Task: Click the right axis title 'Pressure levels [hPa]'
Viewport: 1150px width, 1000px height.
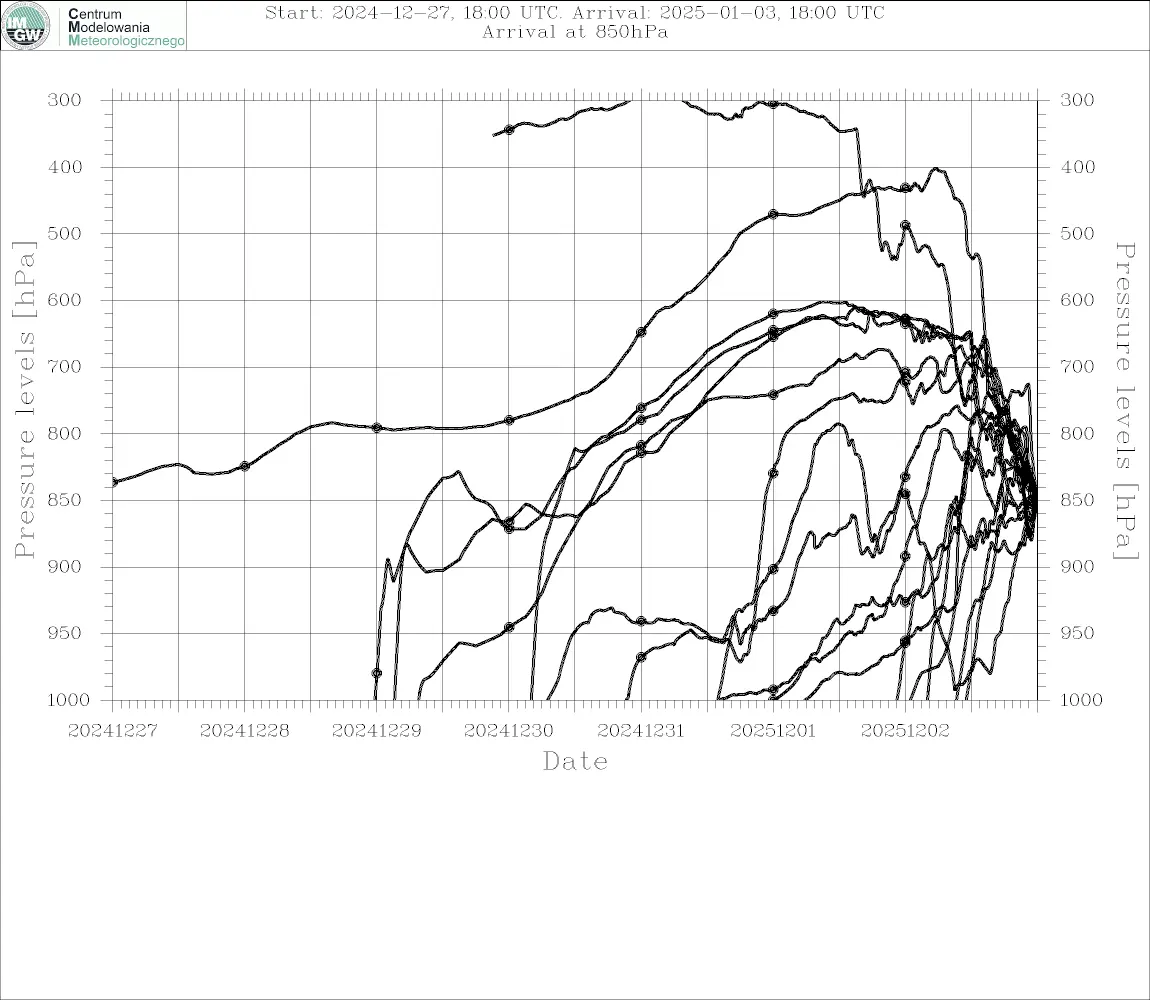Action: pyautogui.click(x=1125, y=401)
